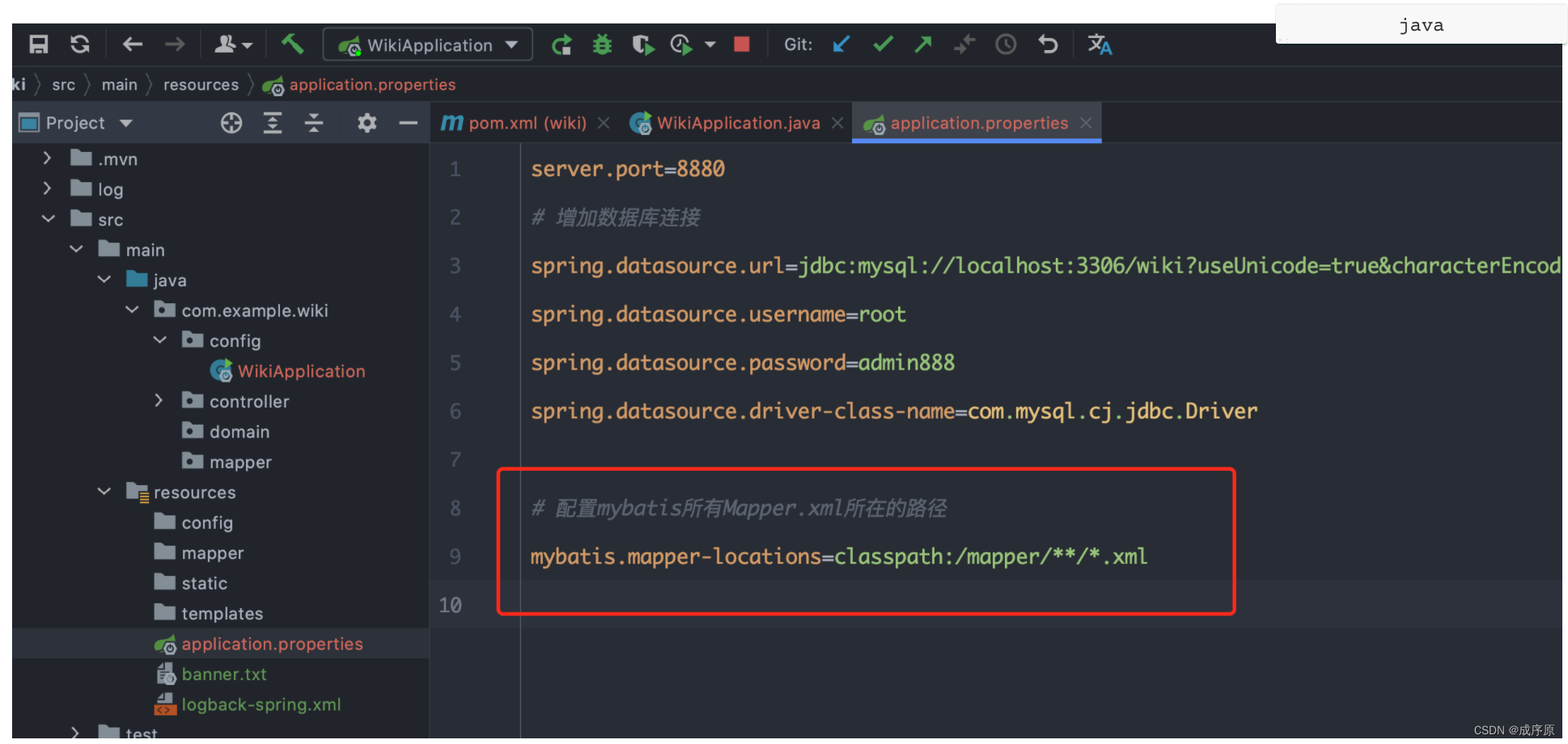Commit changes with the green checkmark Git icon
This screenshot has width=1568, height=744.
[882, 44]
